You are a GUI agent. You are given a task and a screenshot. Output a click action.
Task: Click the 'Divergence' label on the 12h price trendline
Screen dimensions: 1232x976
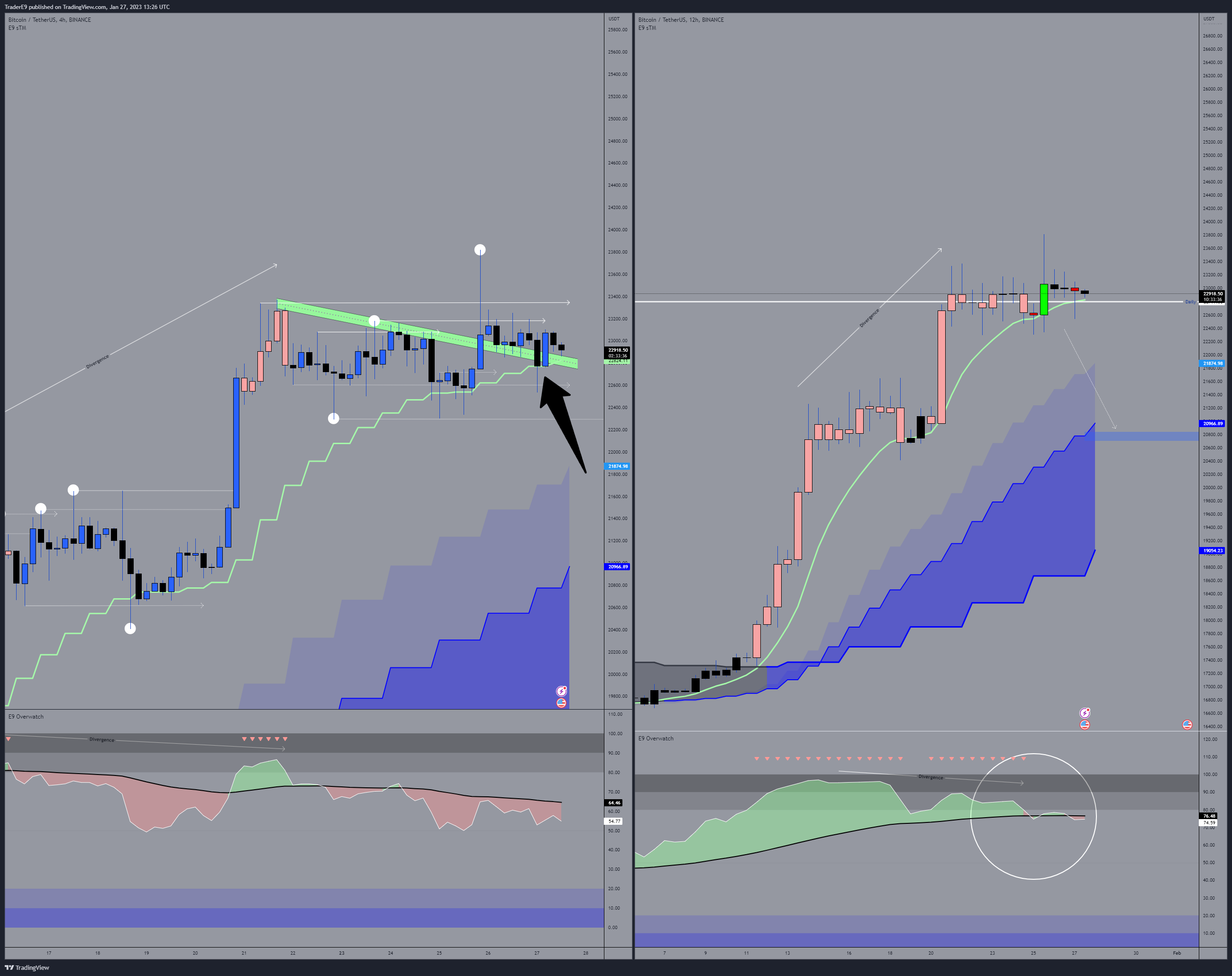[x=869, y=318]
